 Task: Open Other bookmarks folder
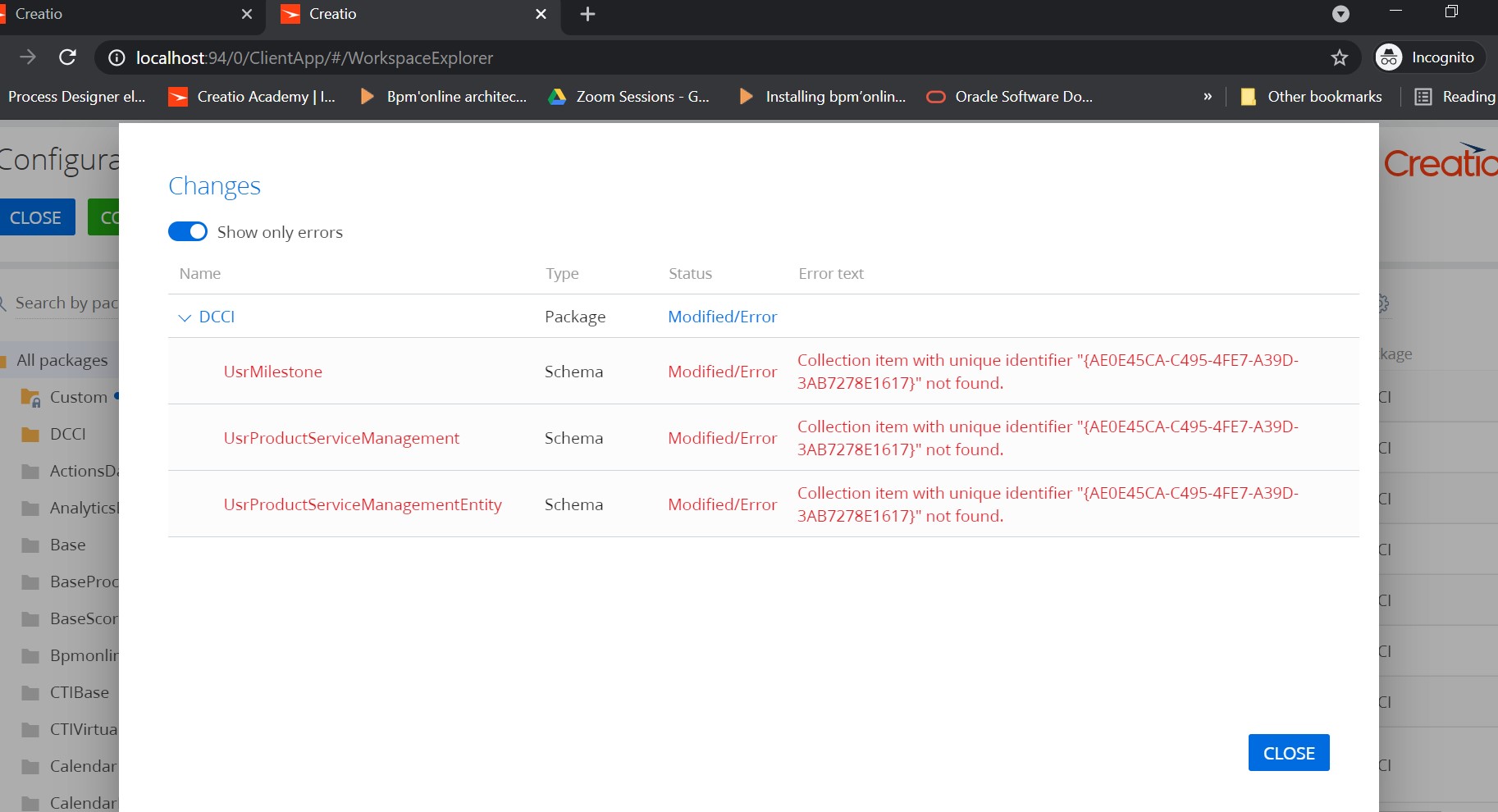pyautogui.click(x=1311, y=97)
